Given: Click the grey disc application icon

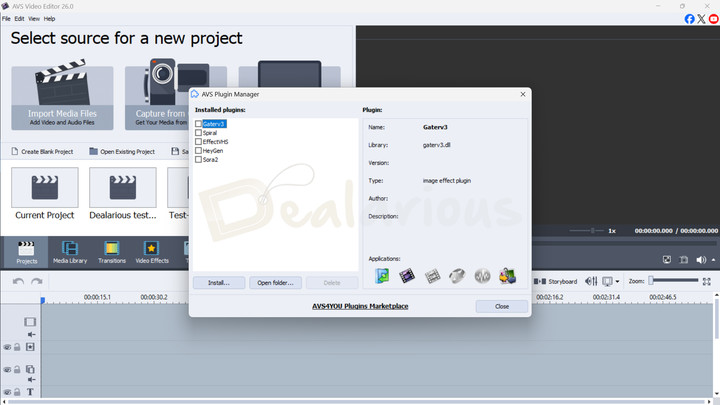Looking at the screenshot, I should 457,276.
